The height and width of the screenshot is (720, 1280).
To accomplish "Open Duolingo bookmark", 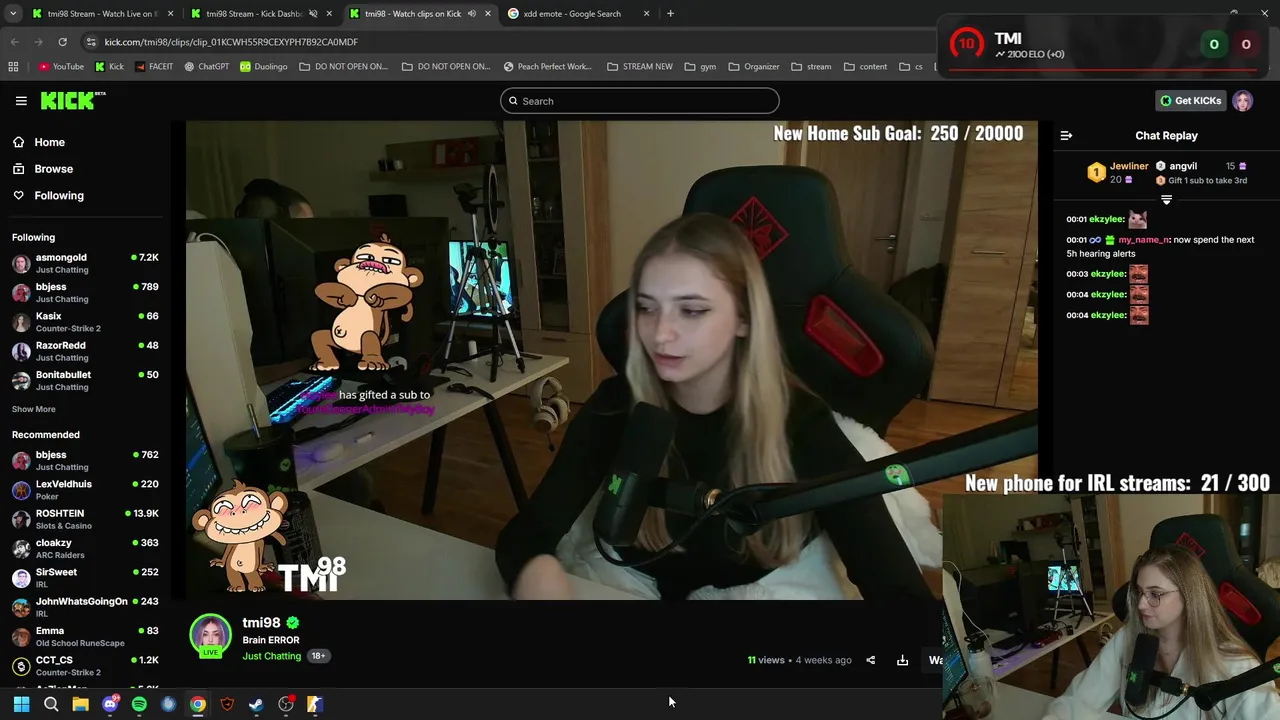I will pyautogui.click(x=263, y=67).
